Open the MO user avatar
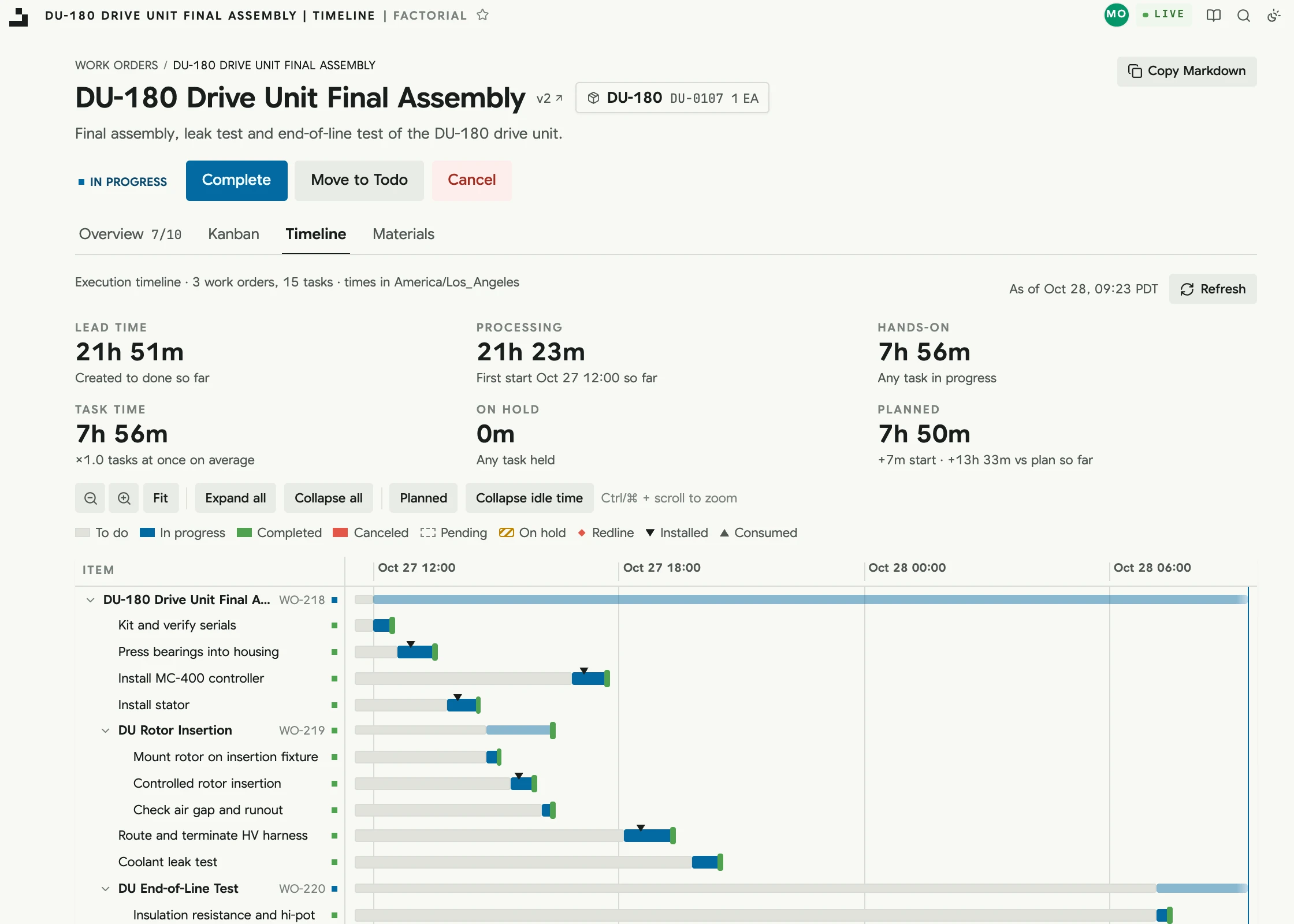The width and height of the screenshot is (1294, 924). [x=1116, y=14]
